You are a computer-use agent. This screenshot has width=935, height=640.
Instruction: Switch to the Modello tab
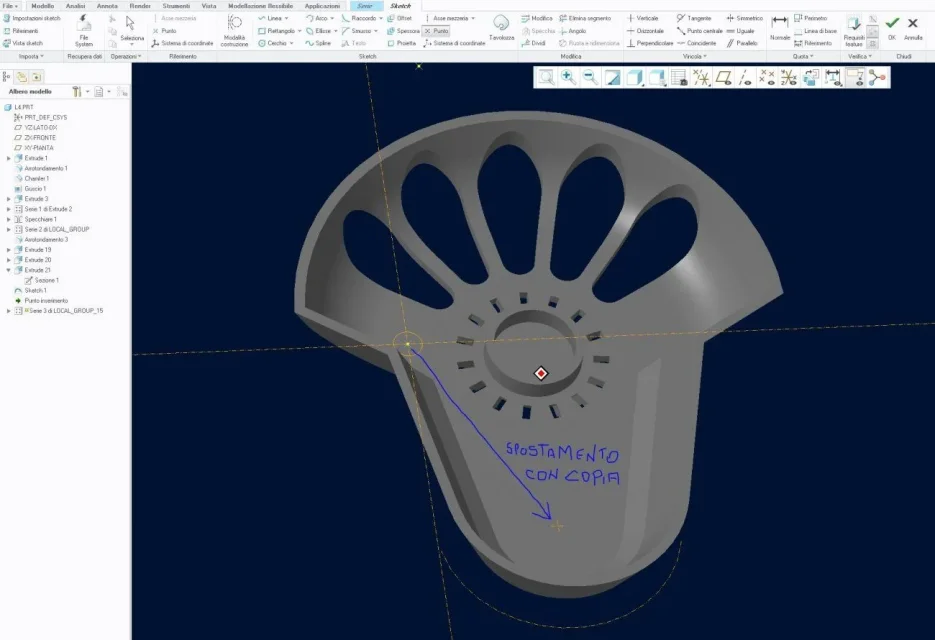pos(42,6)
